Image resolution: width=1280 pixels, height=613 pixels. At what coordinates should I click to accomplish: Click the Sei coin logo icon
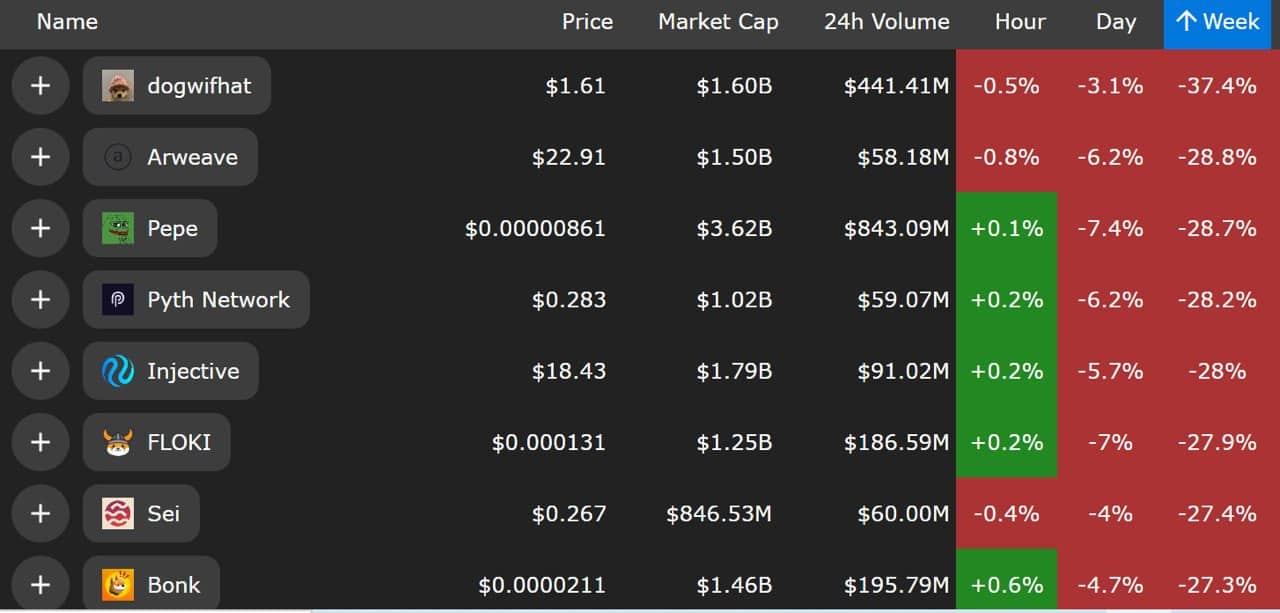click(118, 514)
